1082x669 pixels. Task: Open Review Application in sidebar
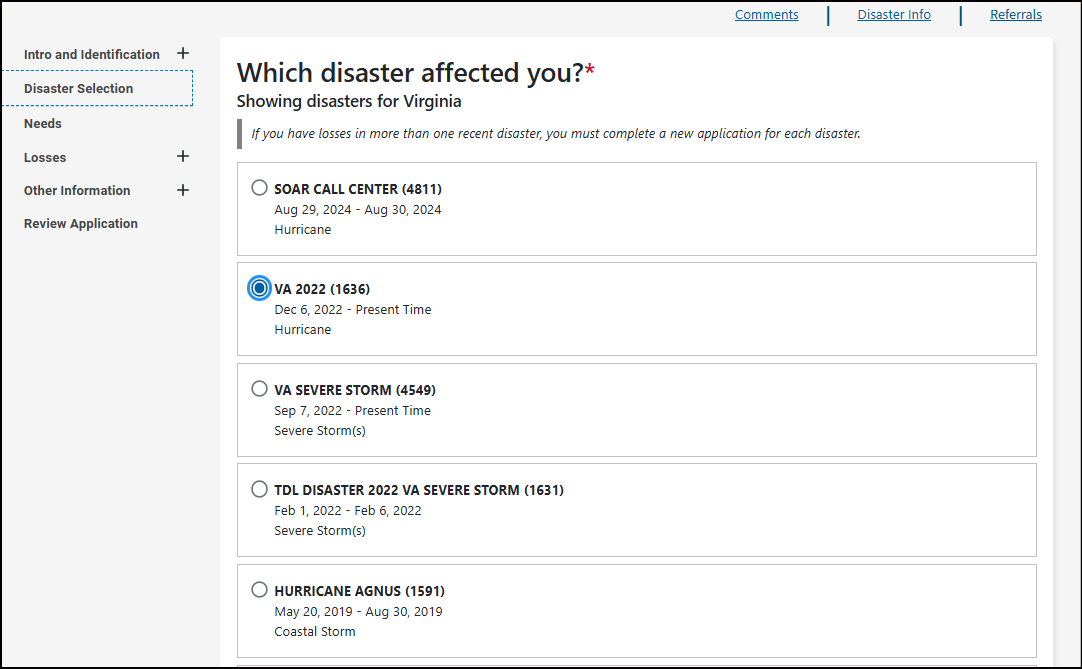coord(81,223)
